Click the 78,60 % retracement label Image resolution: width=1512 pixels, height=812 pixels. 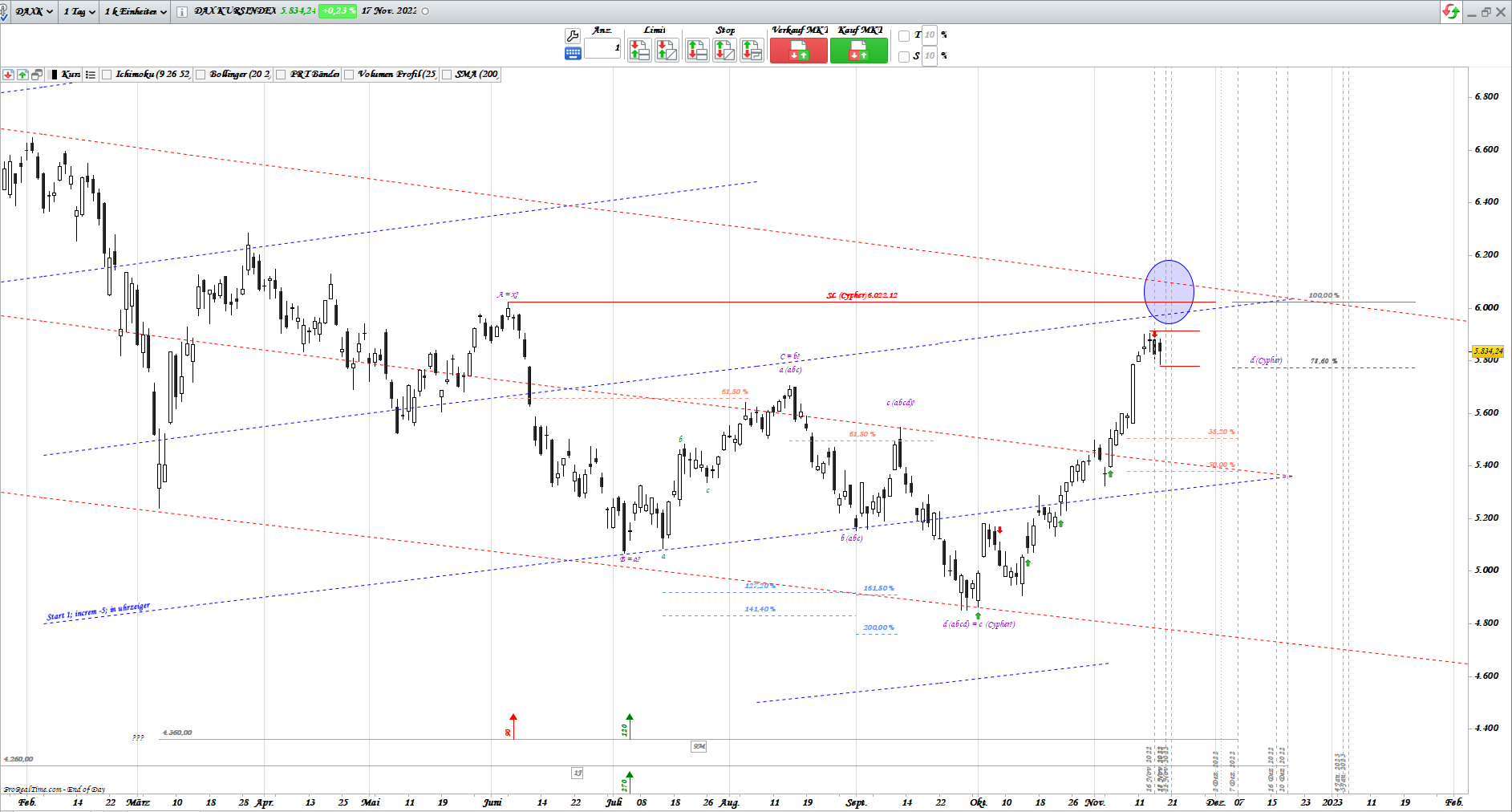point(1324,361)
